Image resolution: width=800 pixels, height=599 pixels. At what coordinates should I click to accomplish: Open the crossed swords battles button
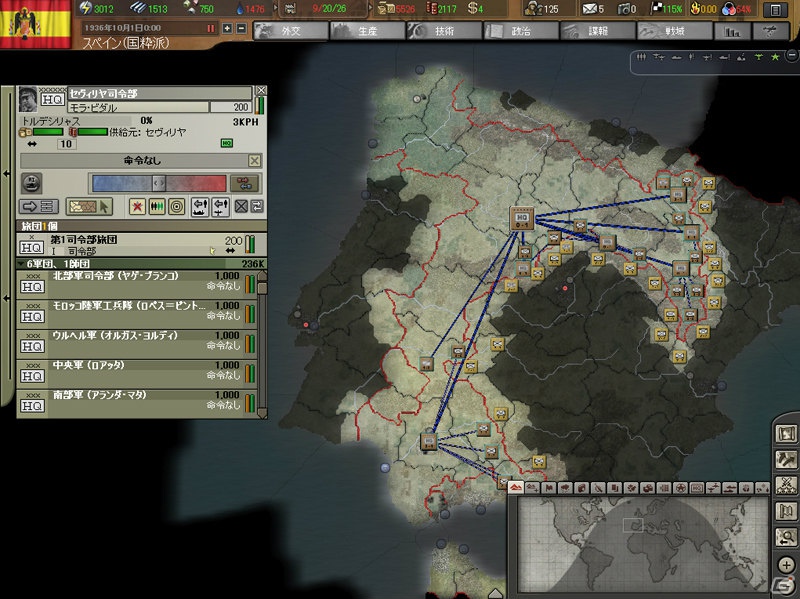pos(786,485)
